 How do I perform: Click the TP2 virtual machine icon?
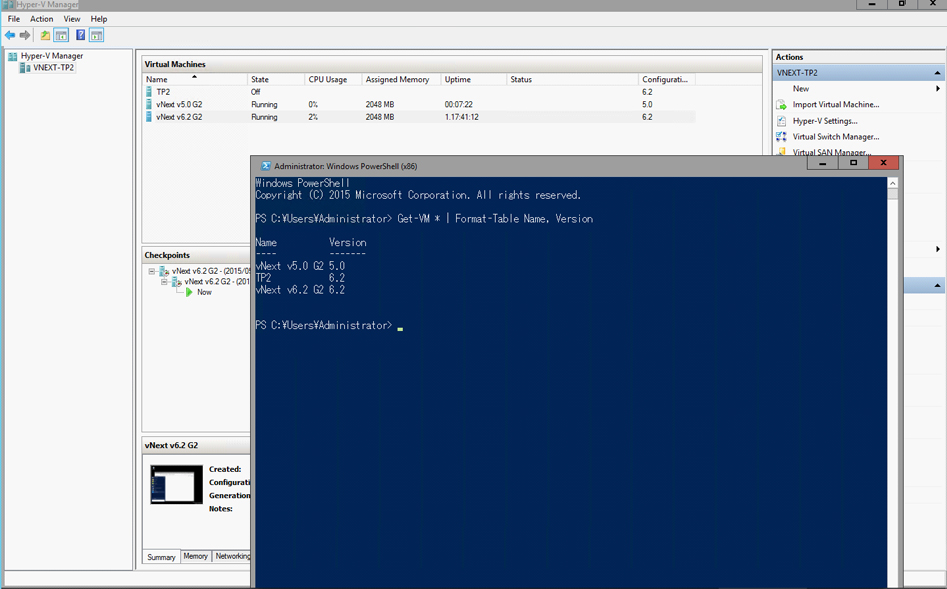(x=149, y=92)
